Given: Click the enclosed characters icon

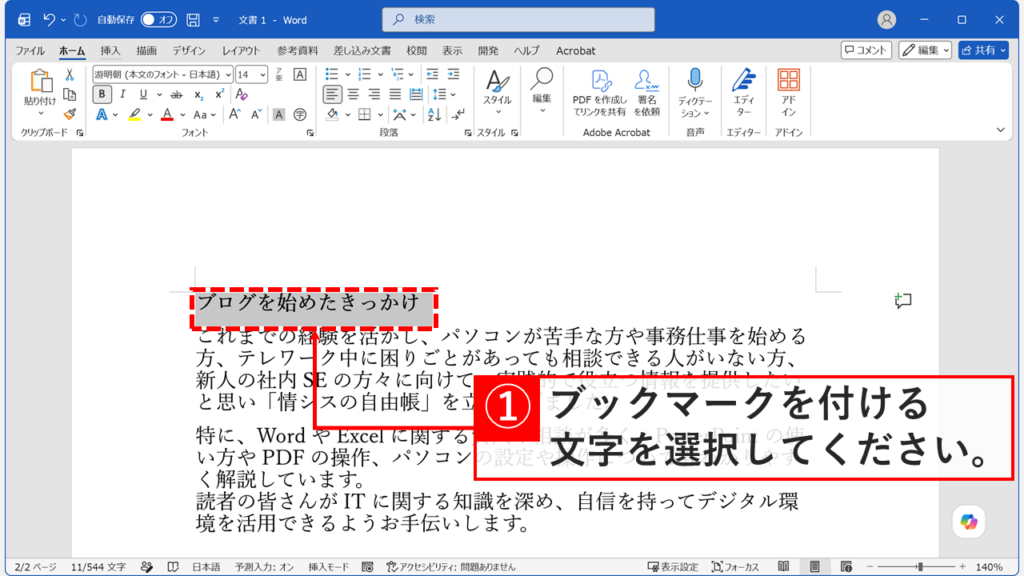Looking at the screenshot, I should click(x=300, y=115).
